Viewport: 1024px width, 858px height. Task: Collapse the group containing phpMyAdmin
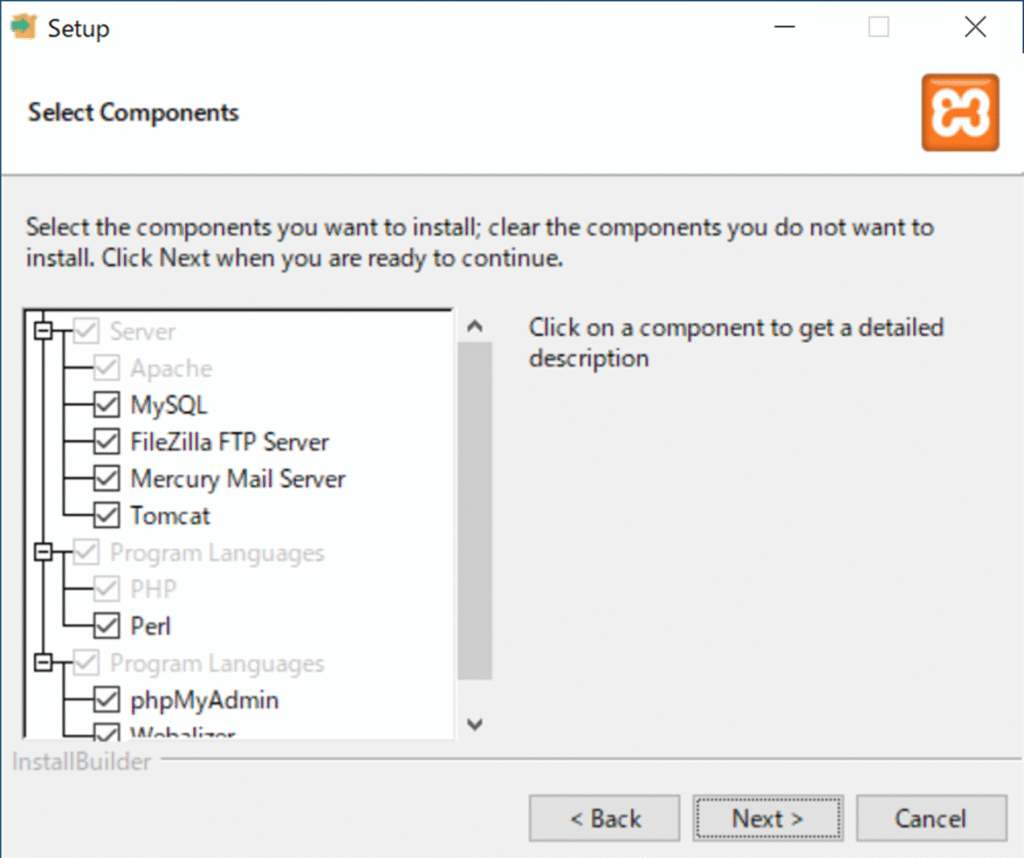click(43, 664)
